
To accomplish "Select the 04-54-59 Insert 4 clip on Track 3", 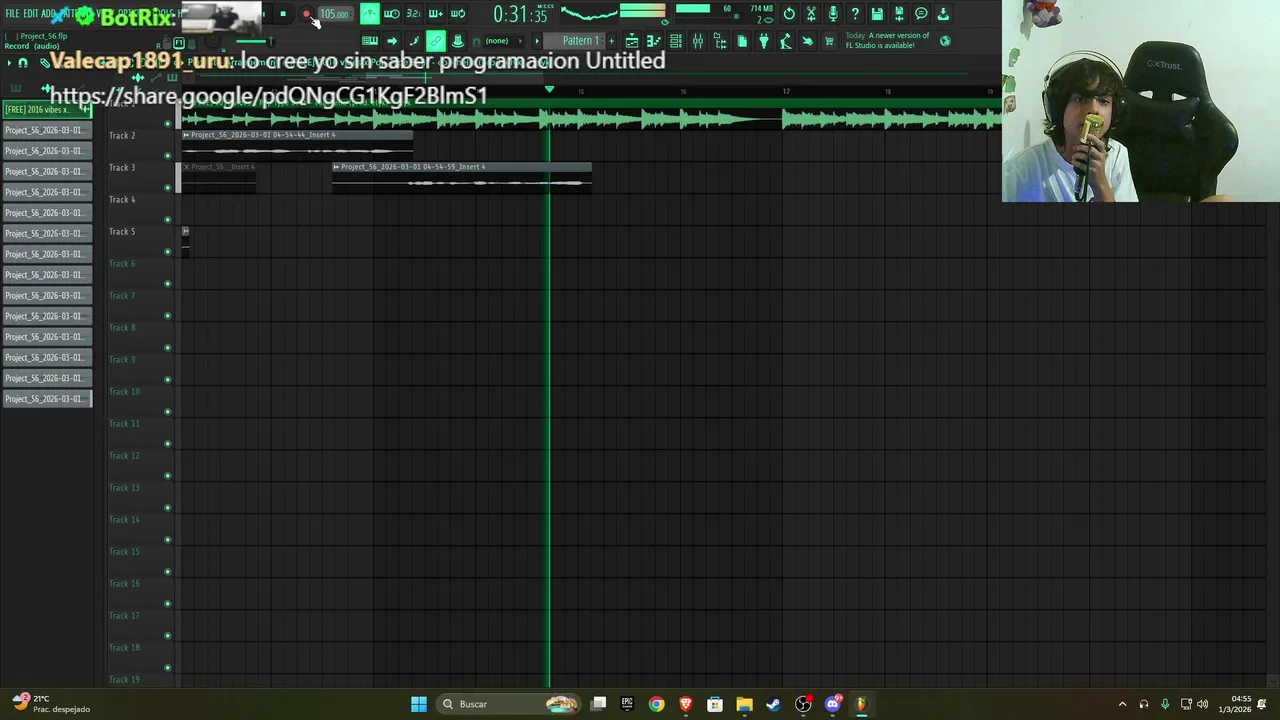I will pos(462,175).
